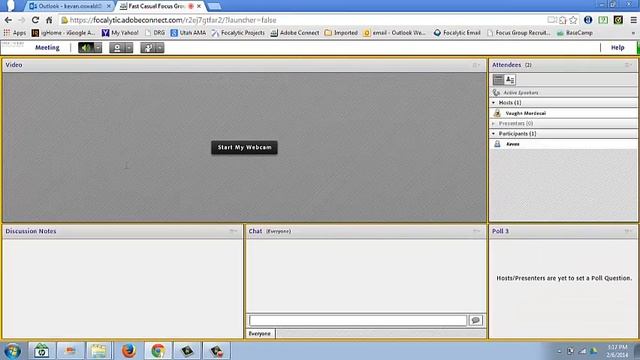Open the My Yahoo! bookmark

pyautogui.click(x=120, y=33)
